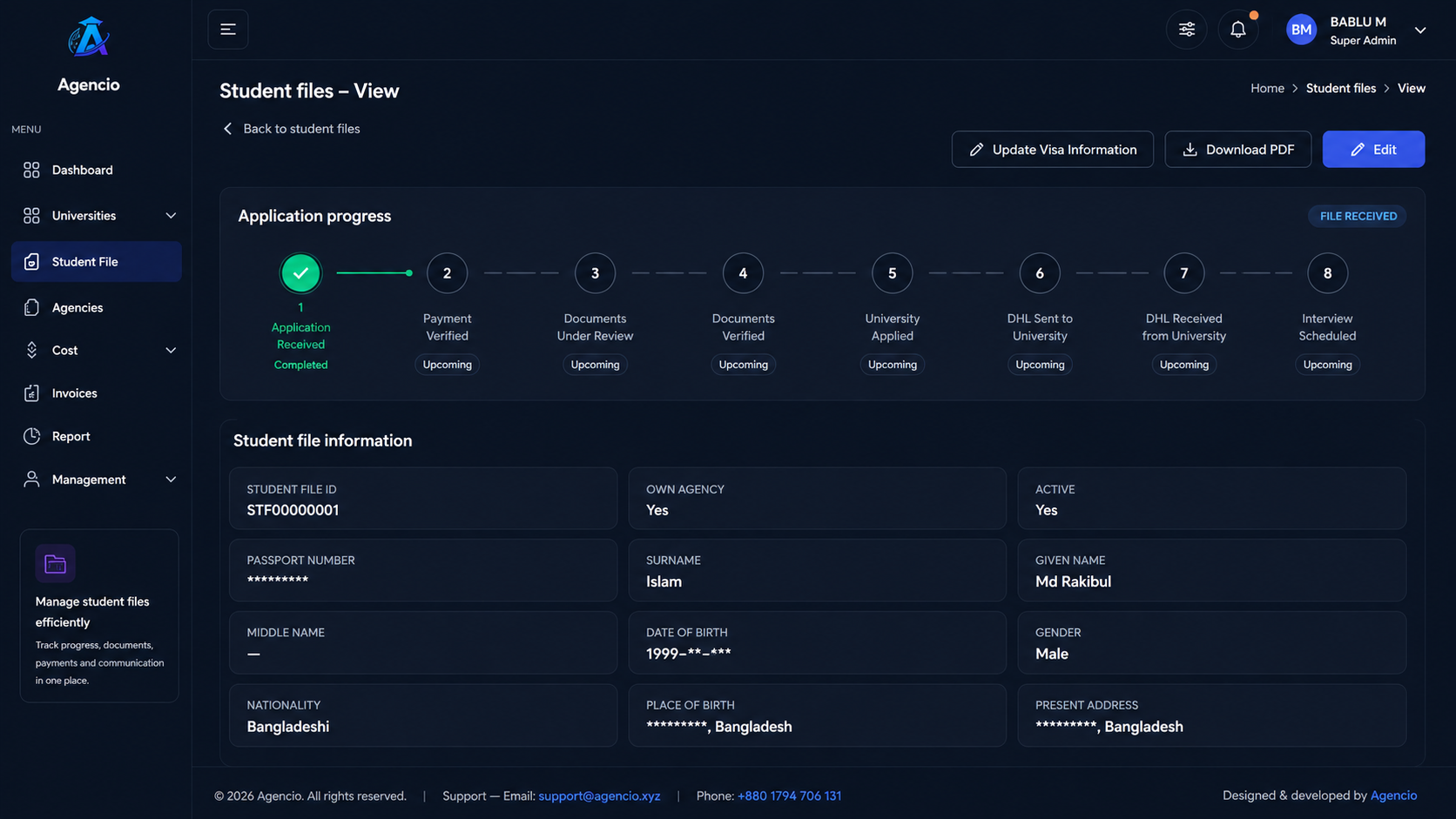Click the download icon in Download PDF
The height and width of the screenshot is (819, 1456).
point(1190,150)
